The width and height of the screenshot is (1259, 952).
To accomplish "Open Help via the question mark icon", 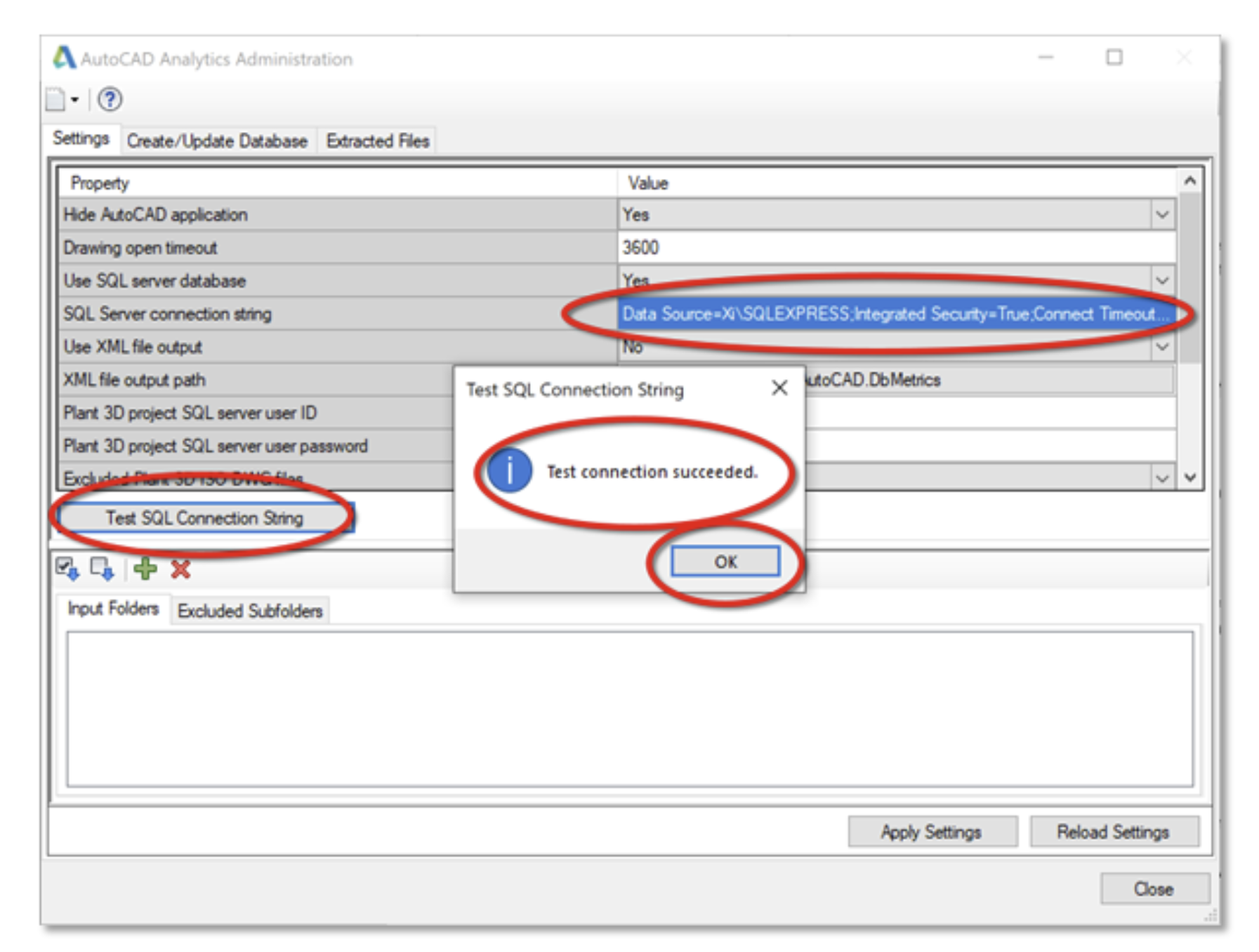I will pyautogui.click(x=110, y=100).
